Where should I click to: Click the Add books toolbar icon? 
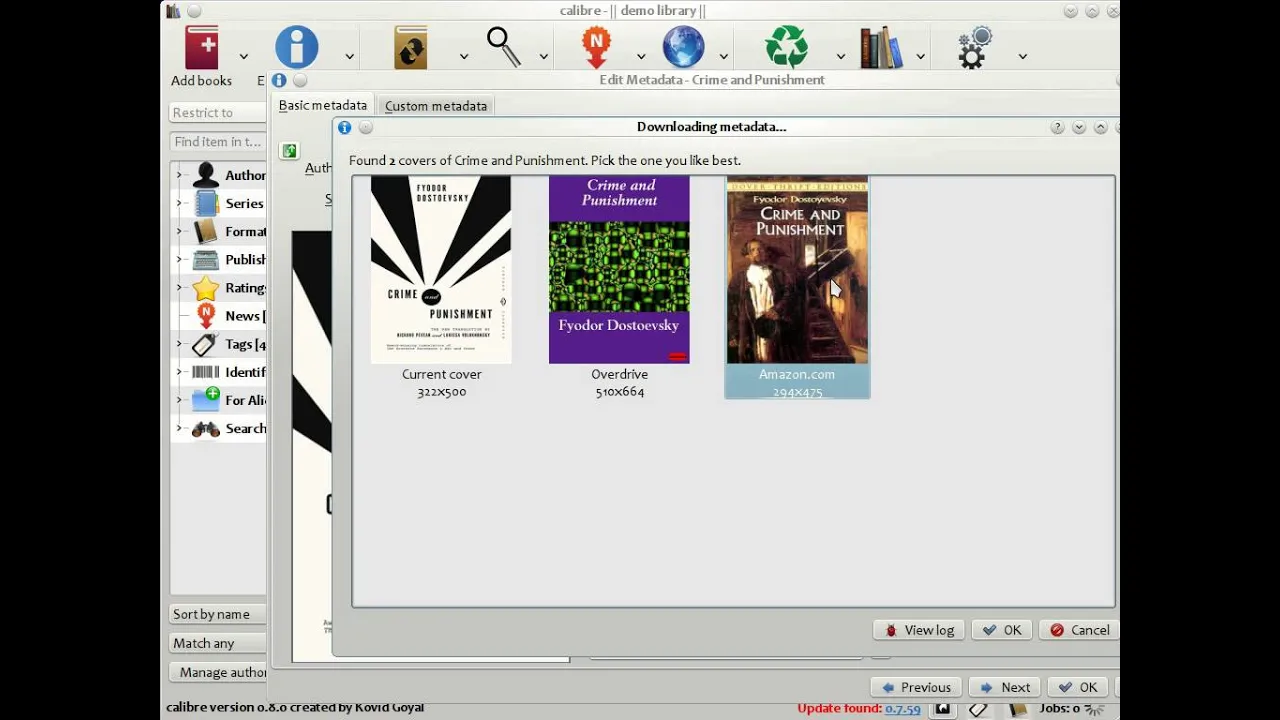coord(201,48)
